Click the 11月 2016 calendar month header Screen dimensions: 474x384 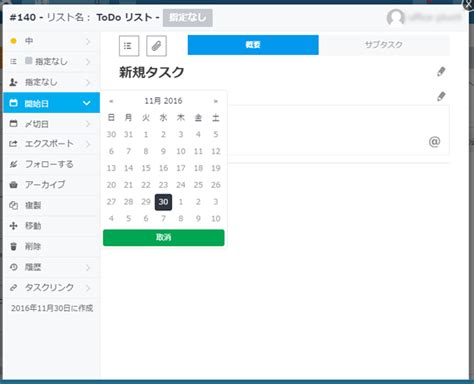[x=163, y=101]
